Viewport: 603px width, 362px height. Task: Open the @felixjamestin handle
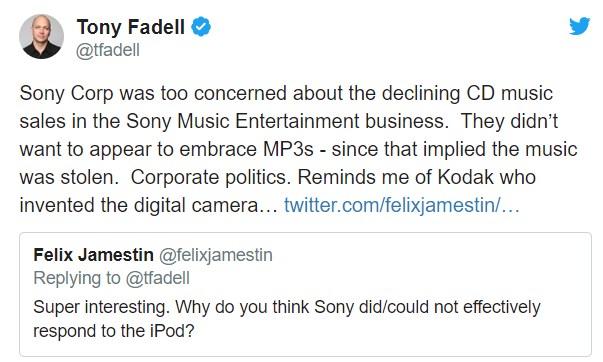click(x=216, y=255)
